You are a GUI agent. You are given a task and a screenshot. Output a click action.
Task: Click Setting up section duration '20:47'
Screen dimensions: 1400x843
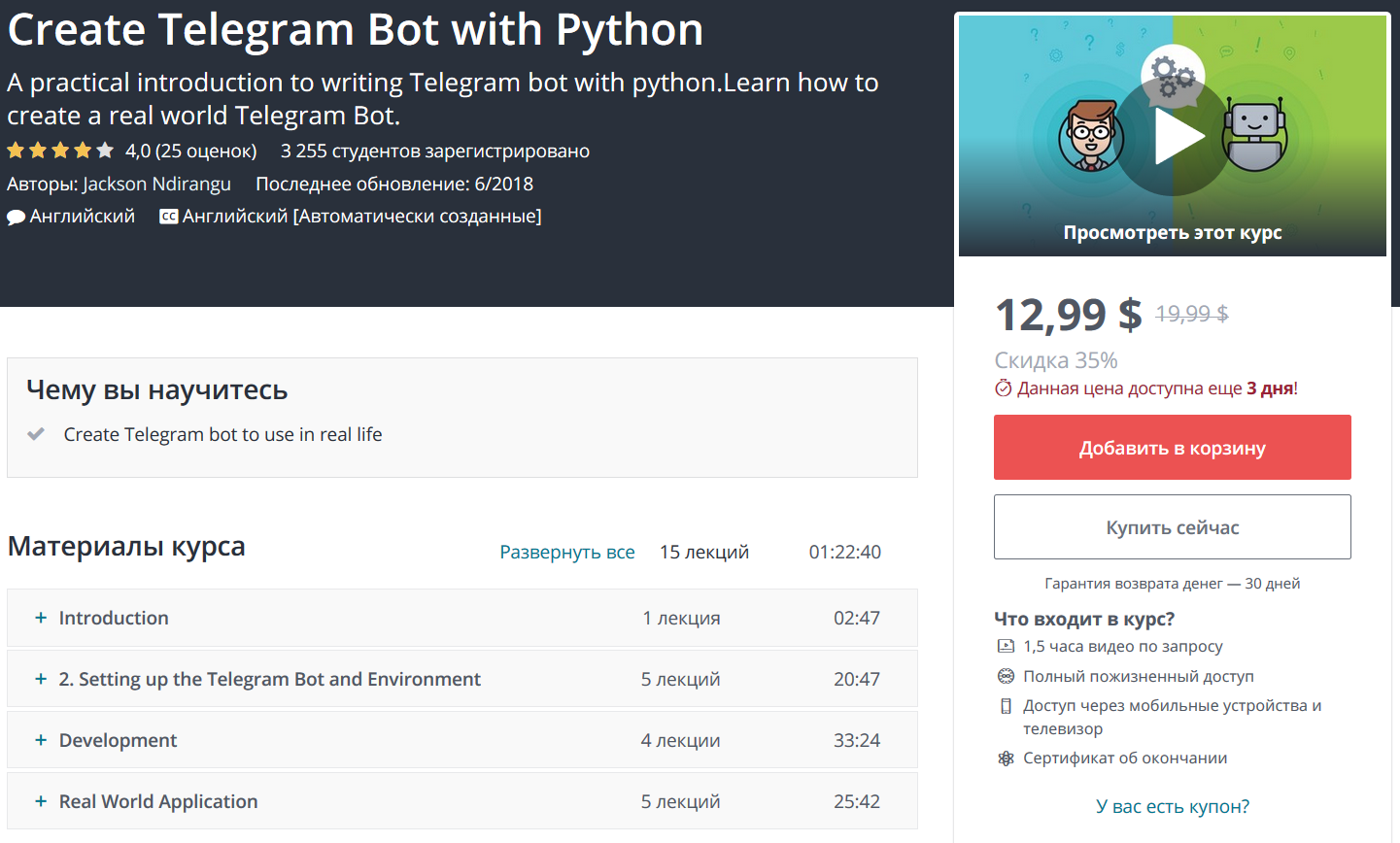coord(857,679)
